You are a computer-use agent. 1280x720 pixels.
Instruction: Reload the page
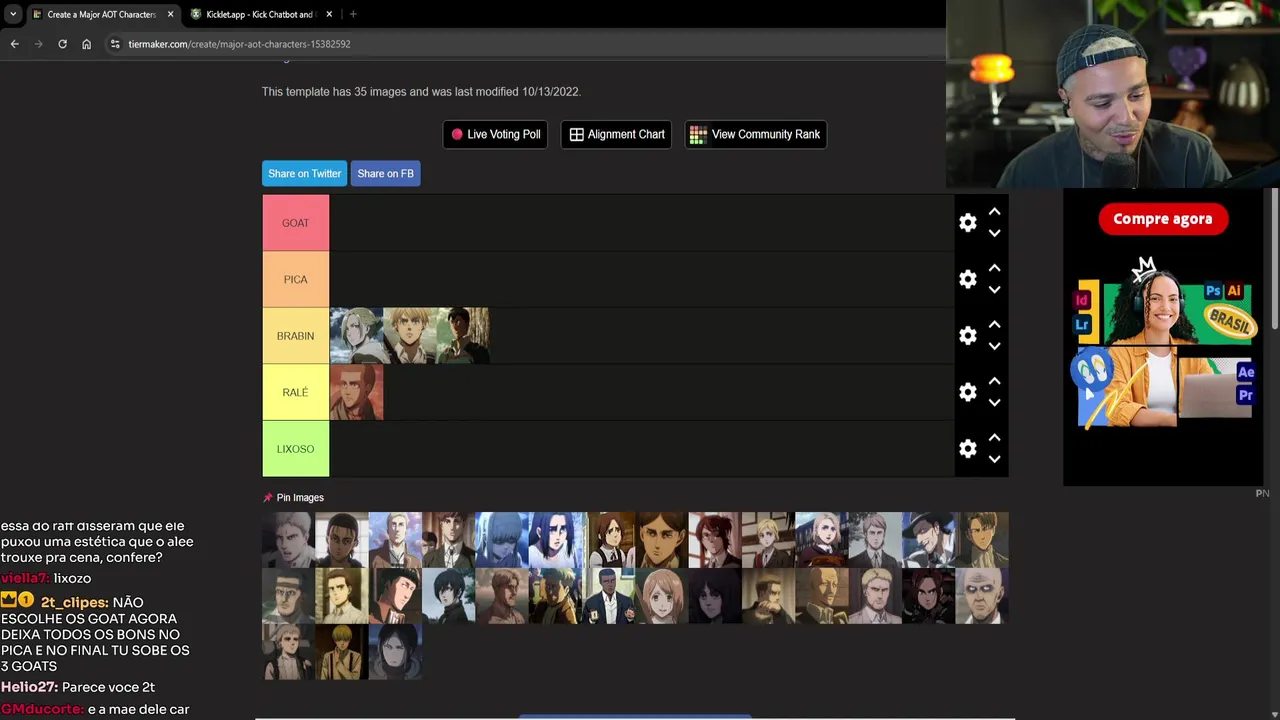[62, 44]
